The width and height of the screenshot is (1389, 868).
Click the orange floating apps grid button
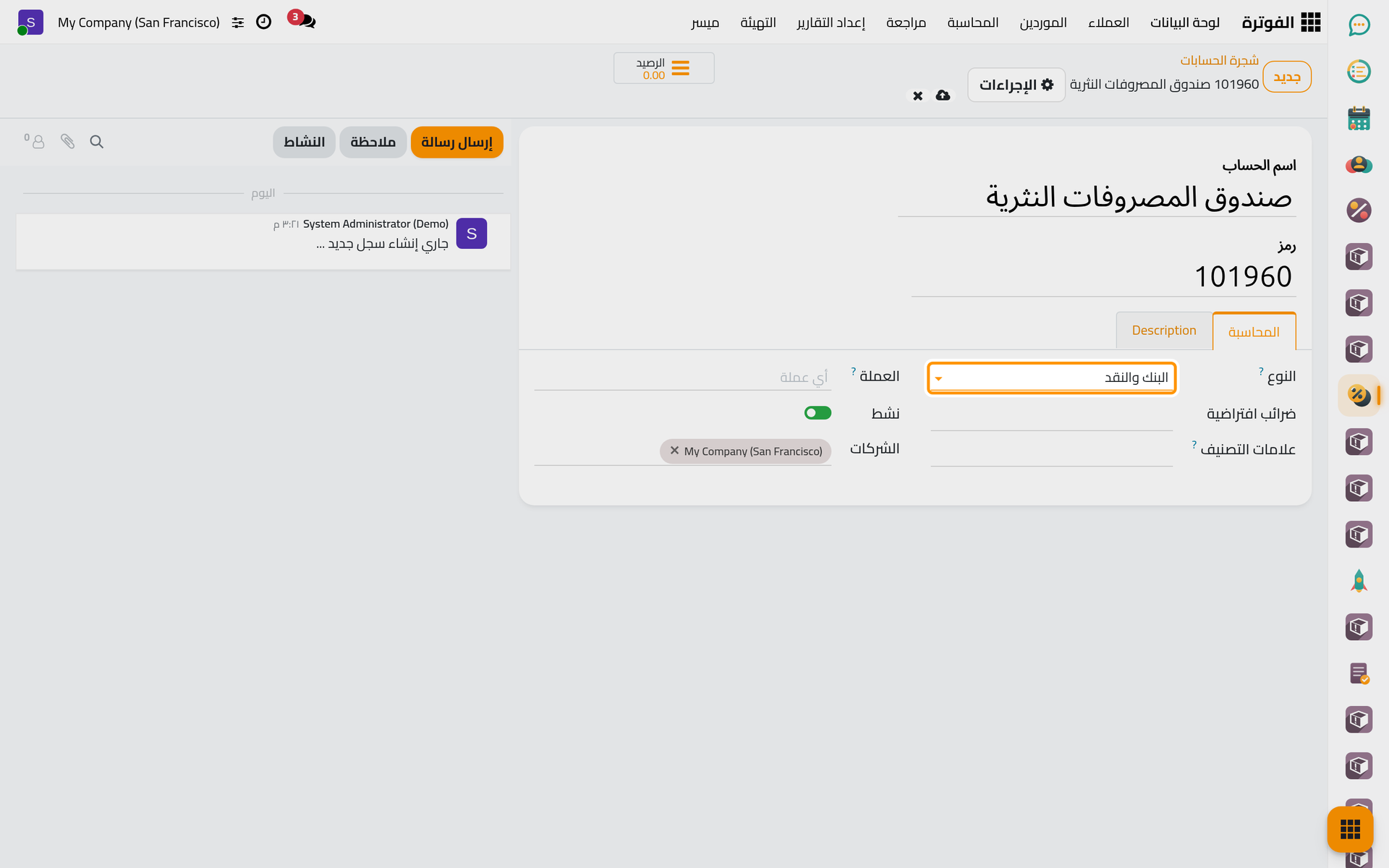1350,829
